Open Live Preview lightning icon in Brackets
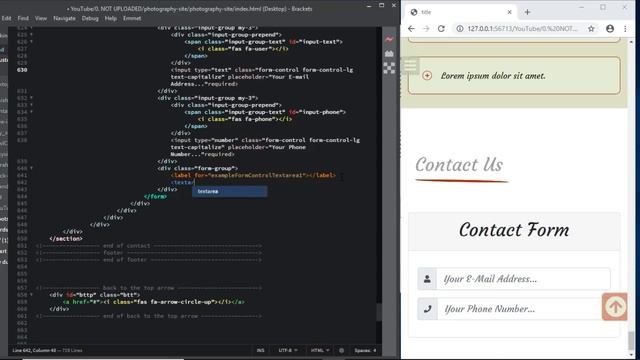Image resolution: width=640 pixels, height=360 pixels. pos(389,40)
